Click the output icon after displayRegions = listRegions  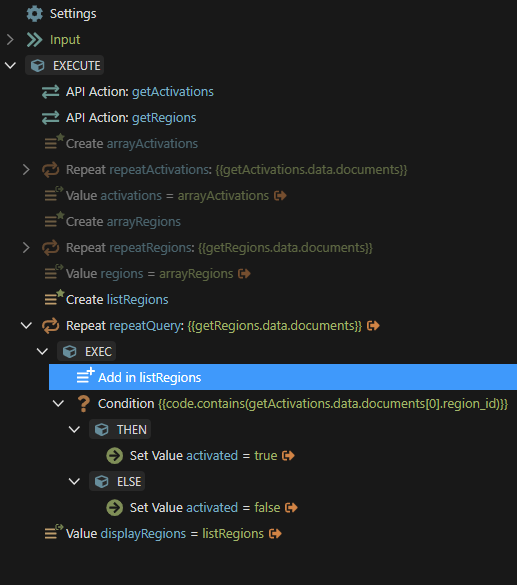[275, 534]
